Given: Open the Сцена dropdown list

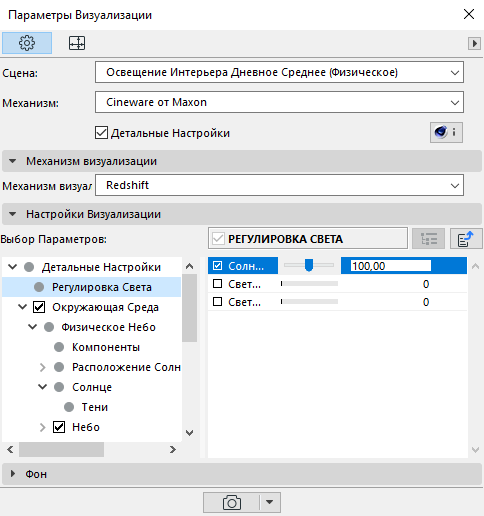Looking at the screenshot, I should (279, 72).
